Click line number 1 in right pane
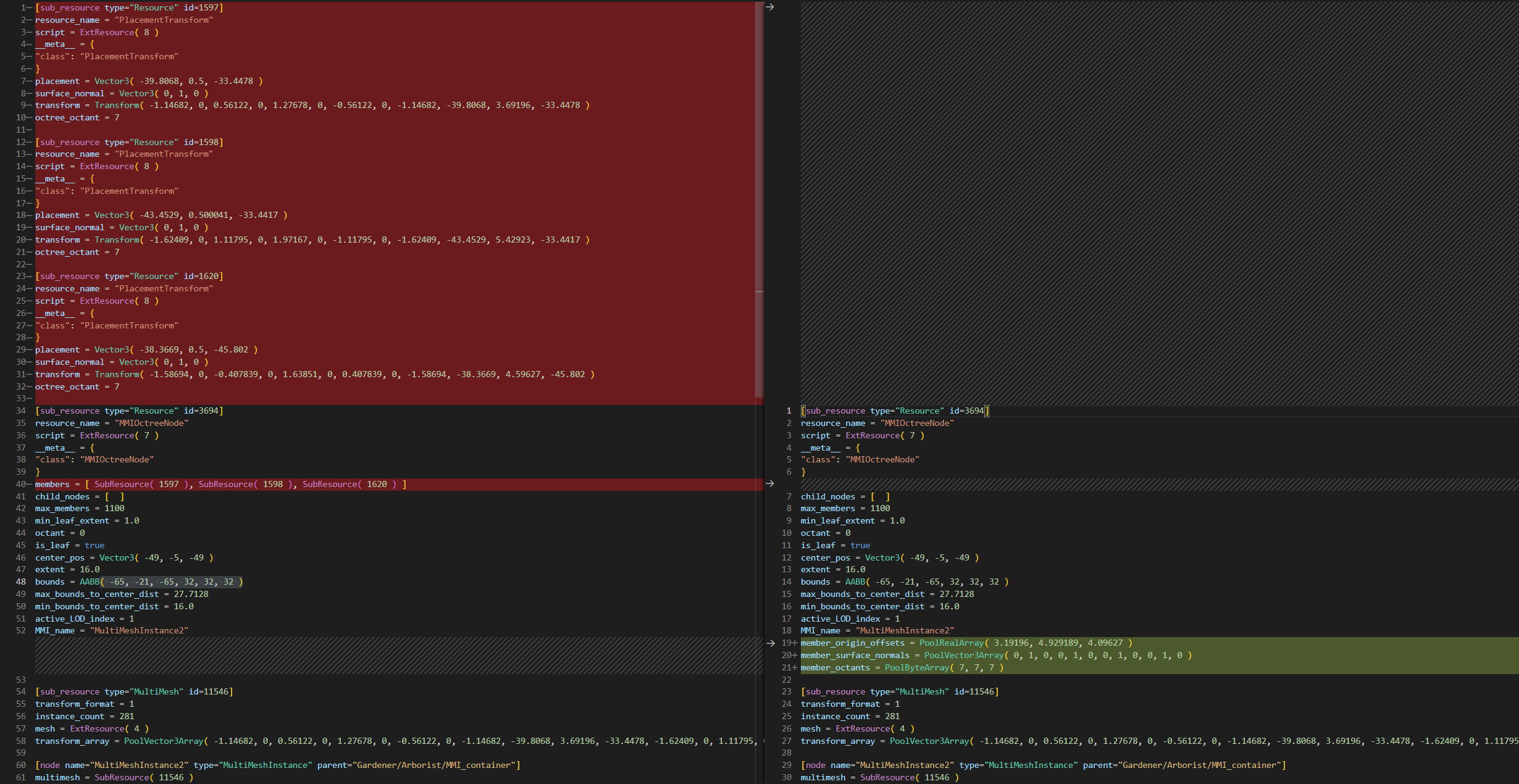 [789, 411]
